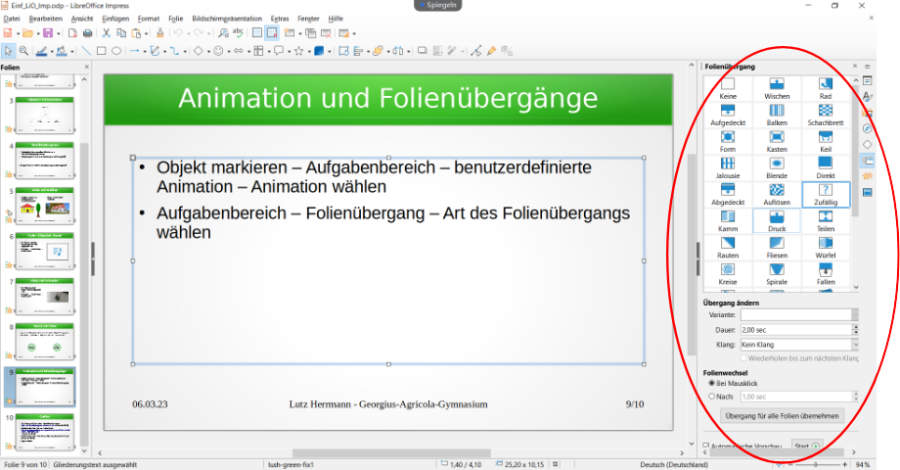Click Übergang für alle Folien übernehmen
This screenshot has height=470, width=900.
[783, 415]
